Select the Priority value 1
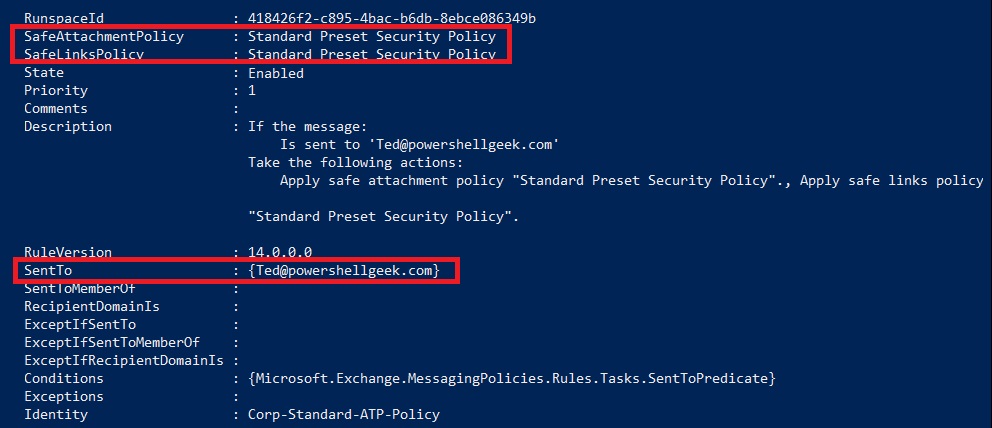The image size is (992, 428). (252, 90)
